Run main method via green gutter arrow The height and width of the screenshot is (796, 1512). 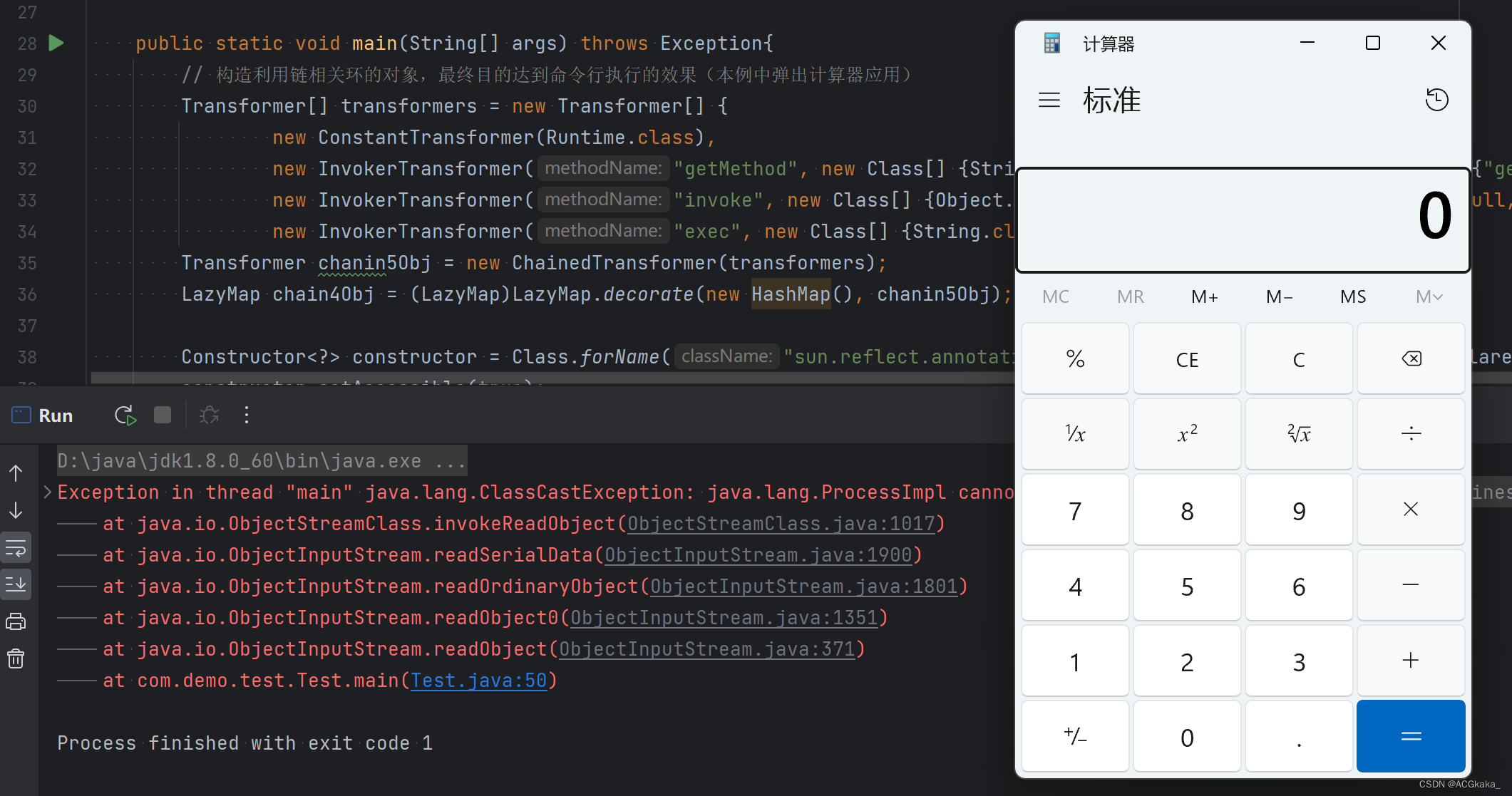click(x=56, y=43)
